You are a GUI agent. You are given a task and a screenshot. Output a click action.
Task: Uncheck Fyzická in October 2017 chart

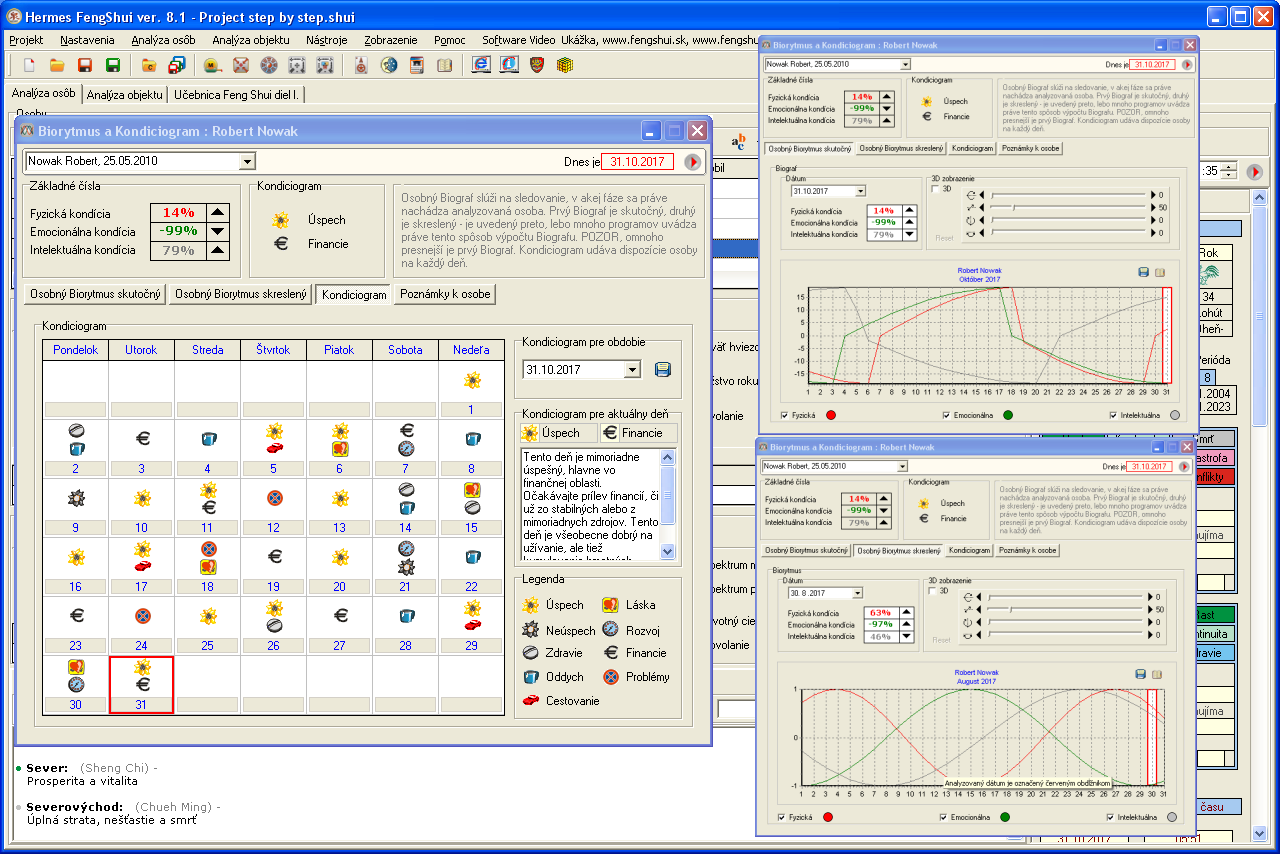785,415
